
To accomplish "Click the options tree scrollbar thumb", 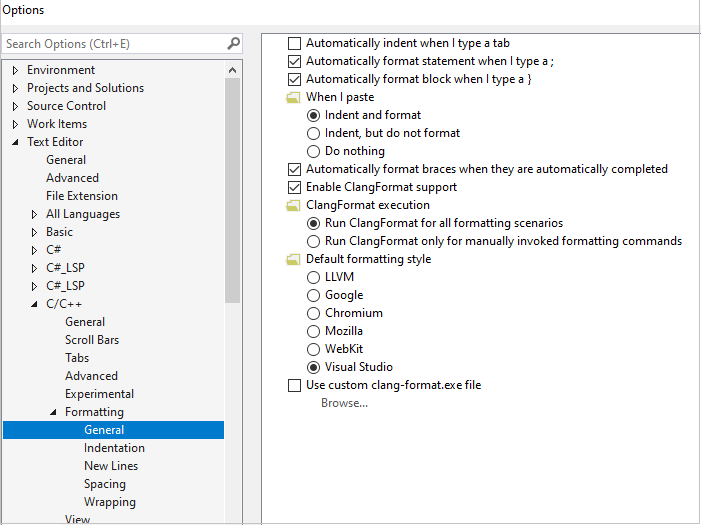I will (232, 191).
